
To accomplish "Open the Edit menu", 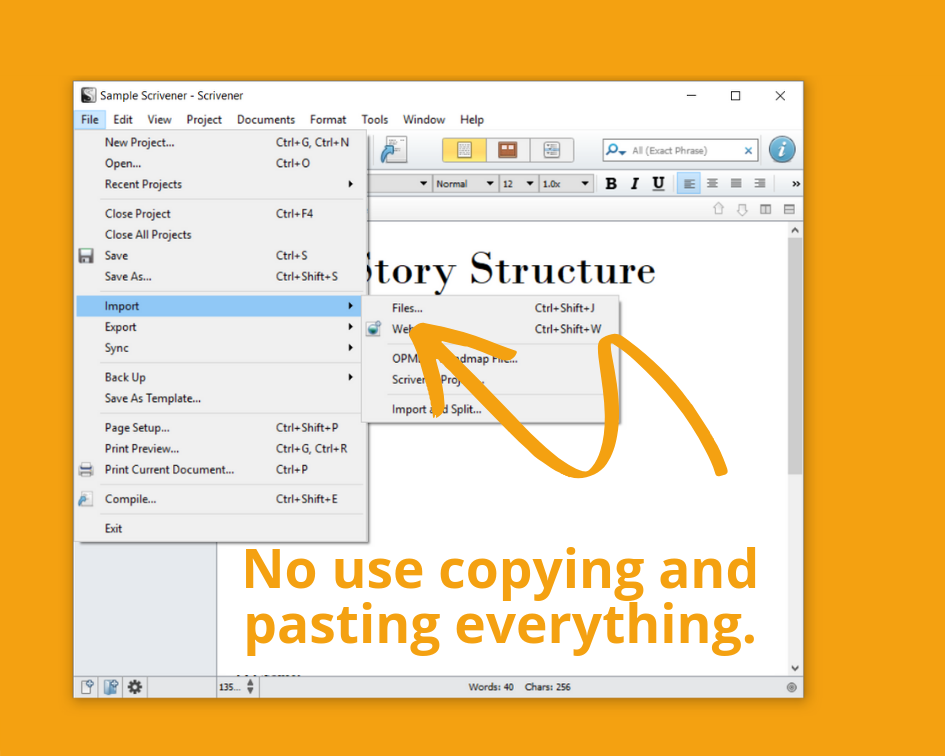I will 123,119.
